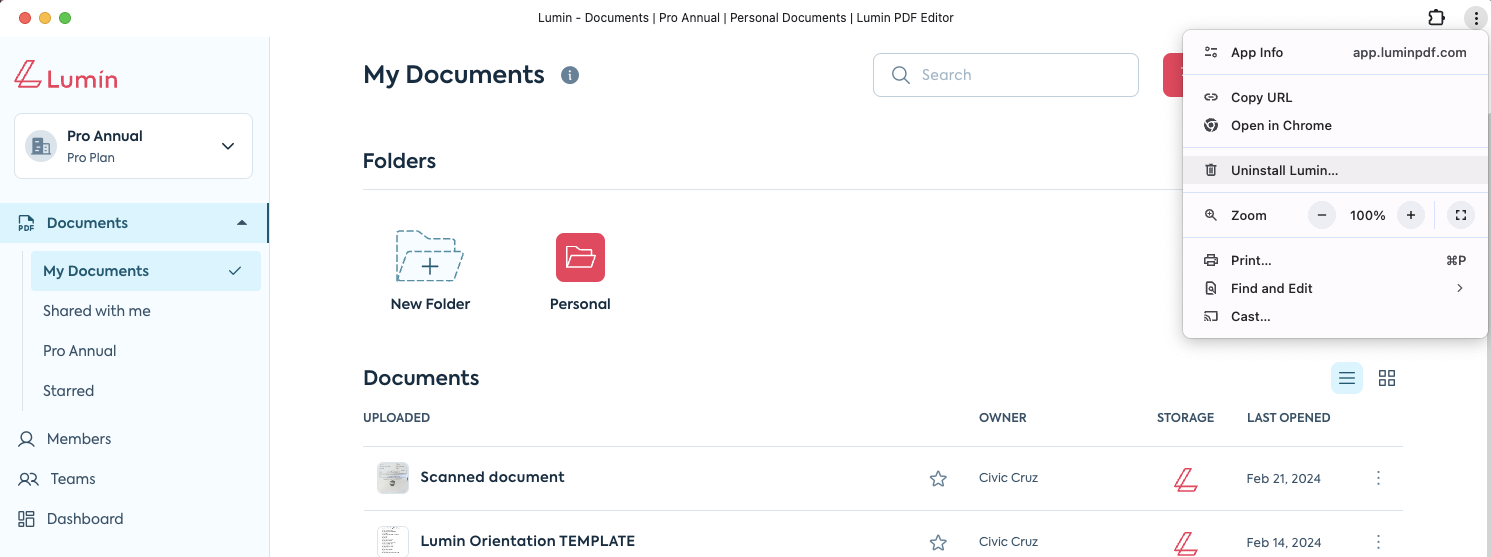
Task: Click the organization building icon
Action: click(41, 146)
